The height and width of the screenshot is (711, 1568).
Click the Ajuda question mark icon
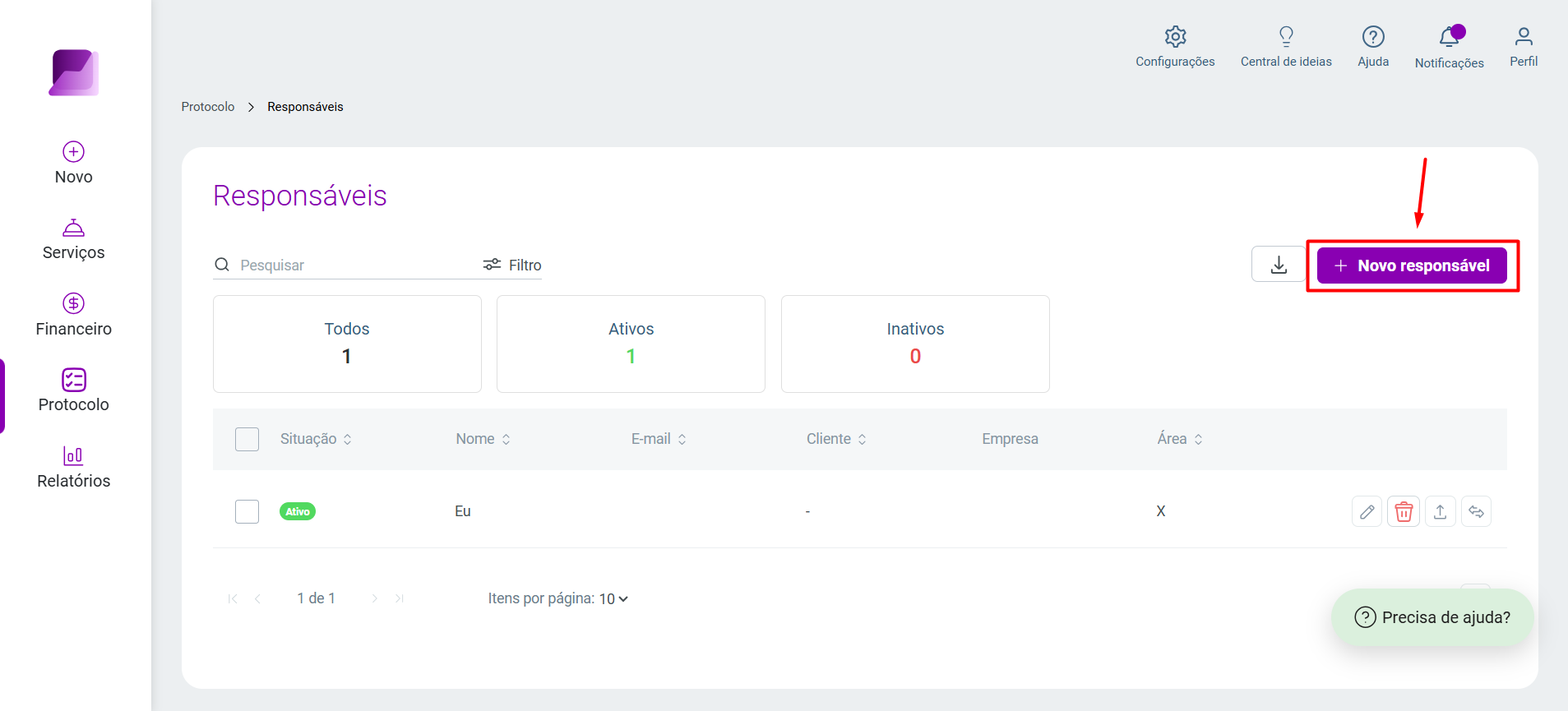tap(1373, 37)
